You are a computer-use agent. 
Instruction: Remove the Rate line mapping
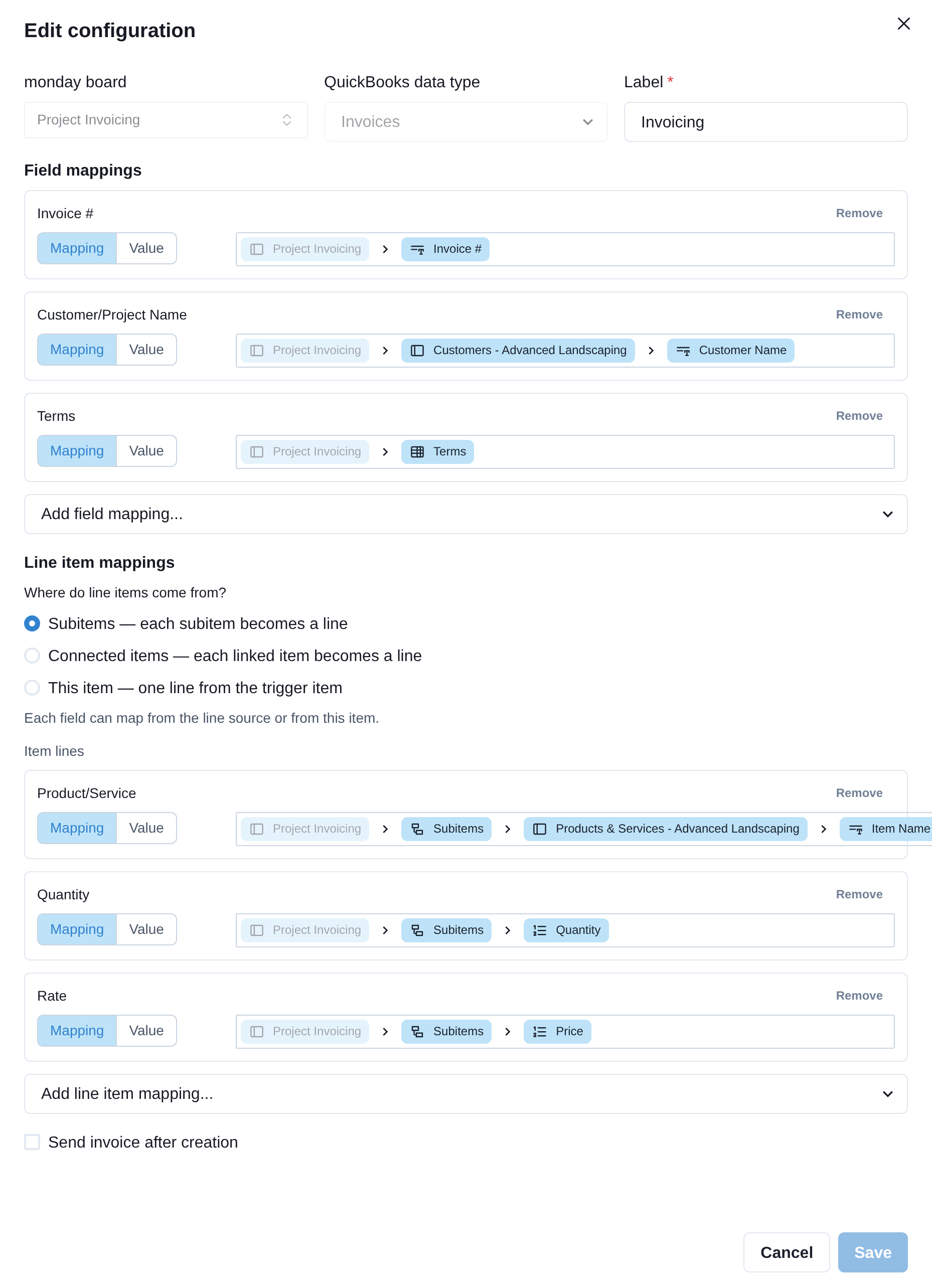pyautogui.click(x=859, y=996)
